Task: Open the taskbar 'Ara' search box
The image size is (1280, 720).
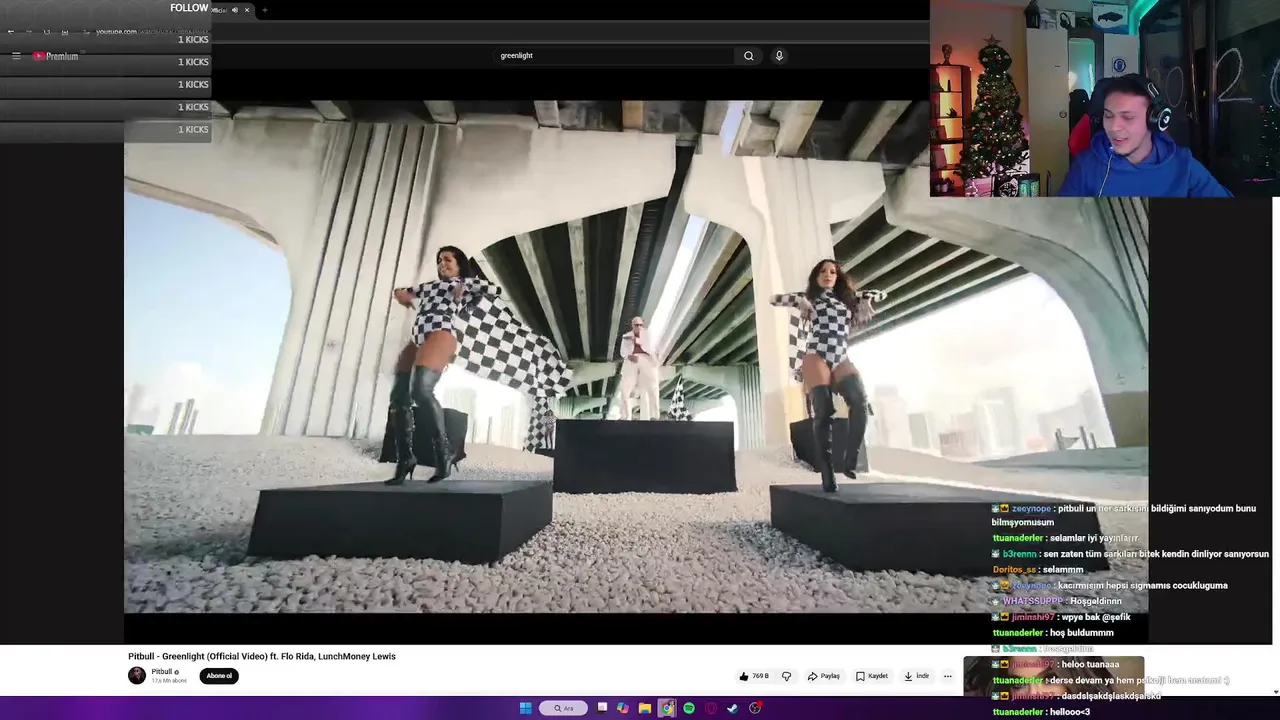Action: point(564,708)
